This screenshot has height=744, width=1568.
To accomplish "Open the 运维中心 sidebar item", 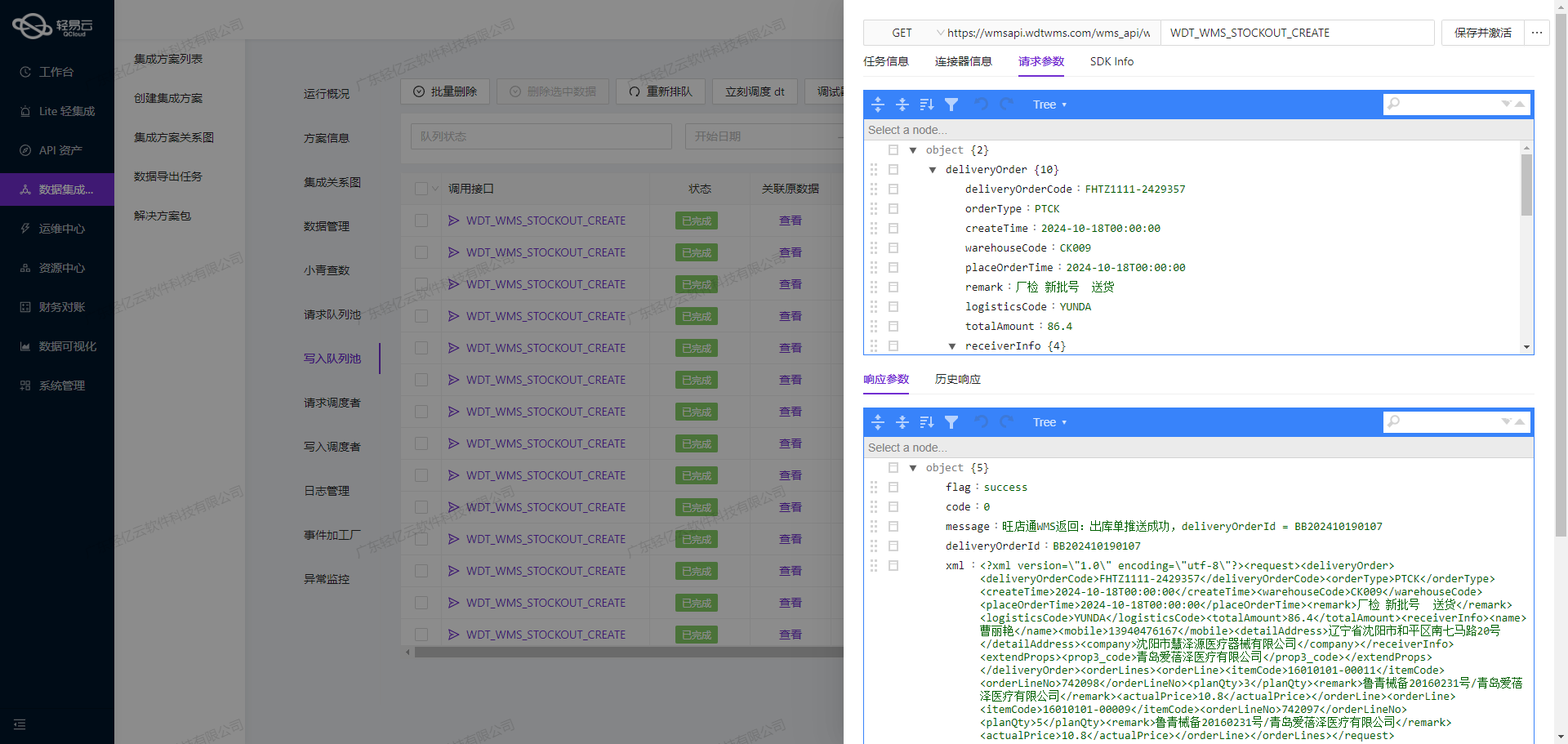I will pos(57,229).
